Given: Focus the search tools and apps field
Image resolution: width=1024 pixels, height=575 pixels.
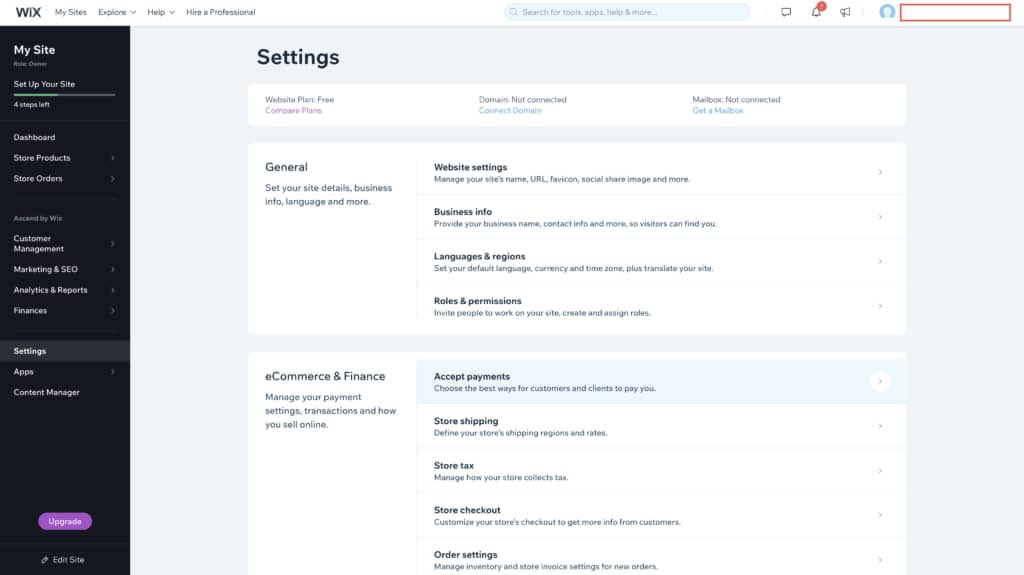Looking at the screenshot, I should (627, 12).
